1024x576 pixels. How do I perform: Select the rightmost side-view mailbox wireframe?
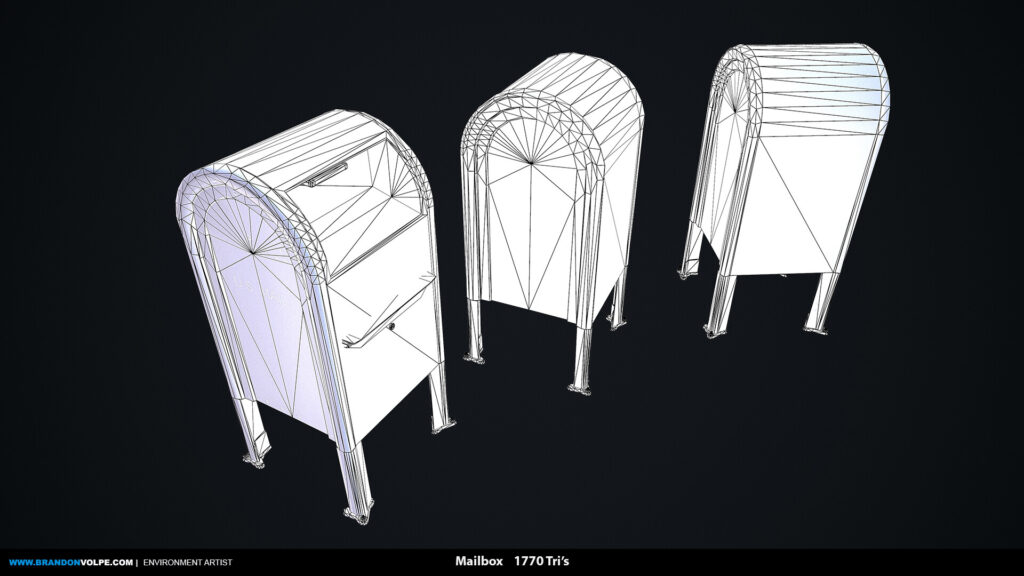point(784,190)
